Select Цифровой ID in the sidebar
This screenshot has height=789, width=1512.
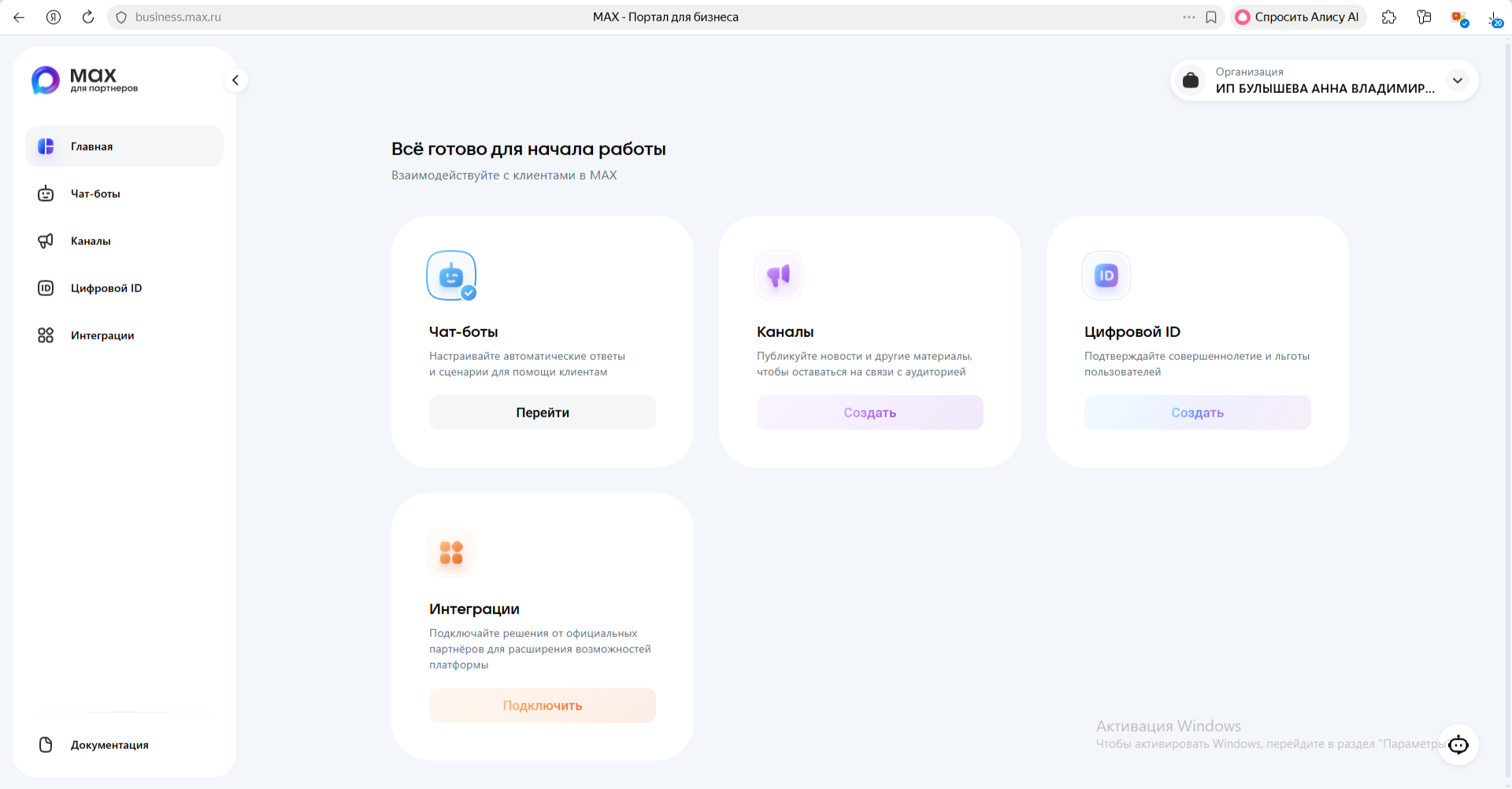124,288
